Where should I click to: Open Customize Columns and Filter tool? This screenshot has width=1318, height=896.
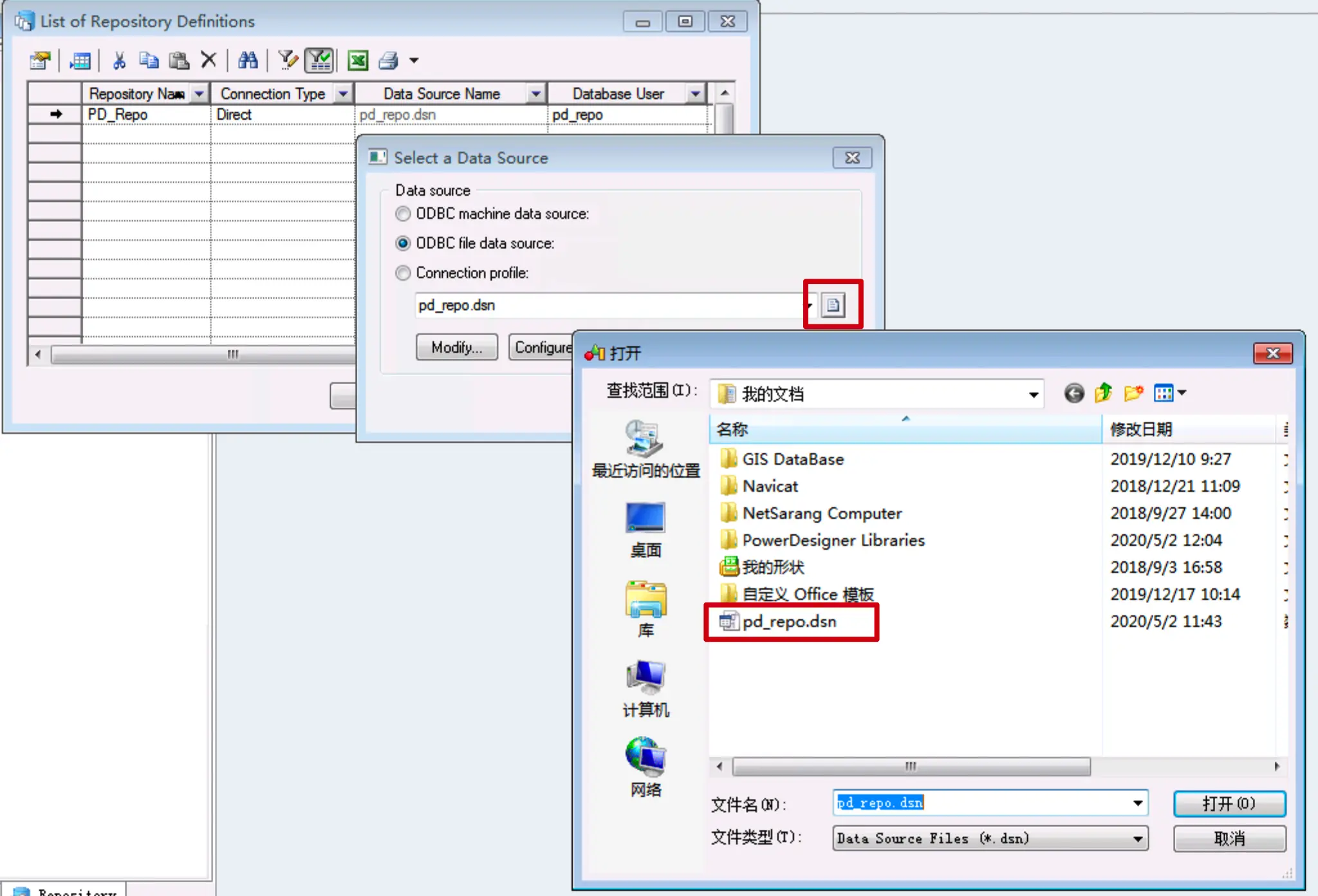[288, 61]
